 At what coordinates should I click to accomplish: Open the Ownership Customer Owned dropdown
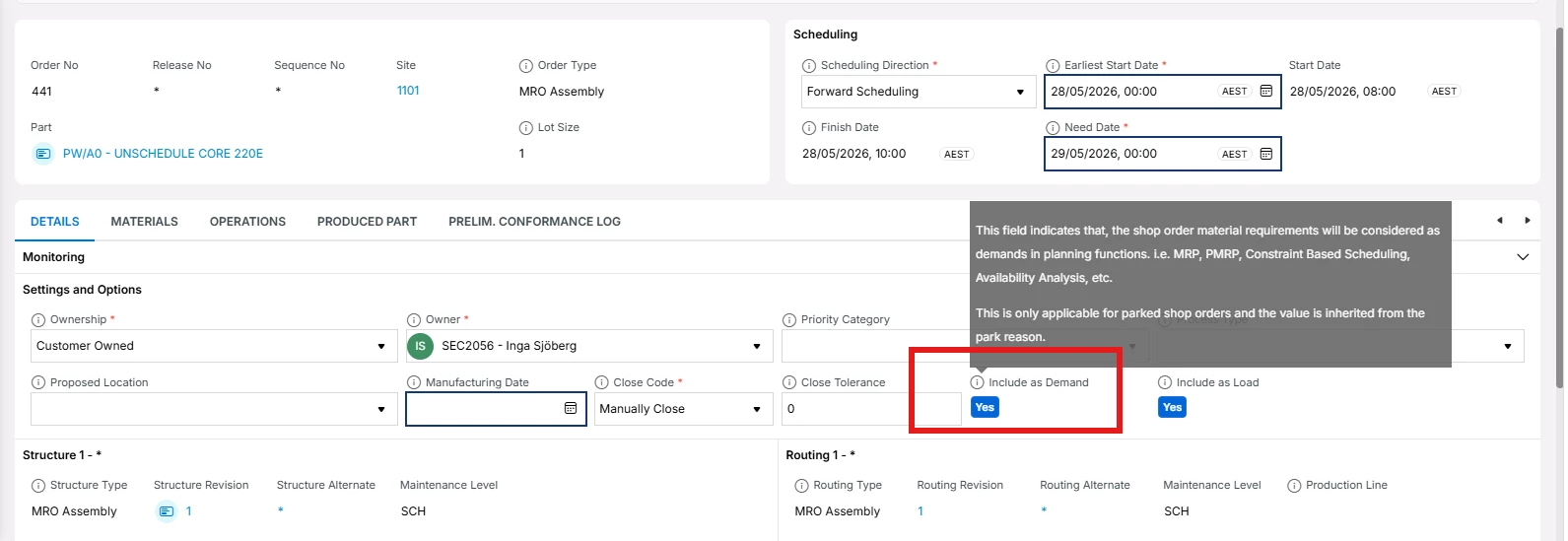[x=214, y=346]
